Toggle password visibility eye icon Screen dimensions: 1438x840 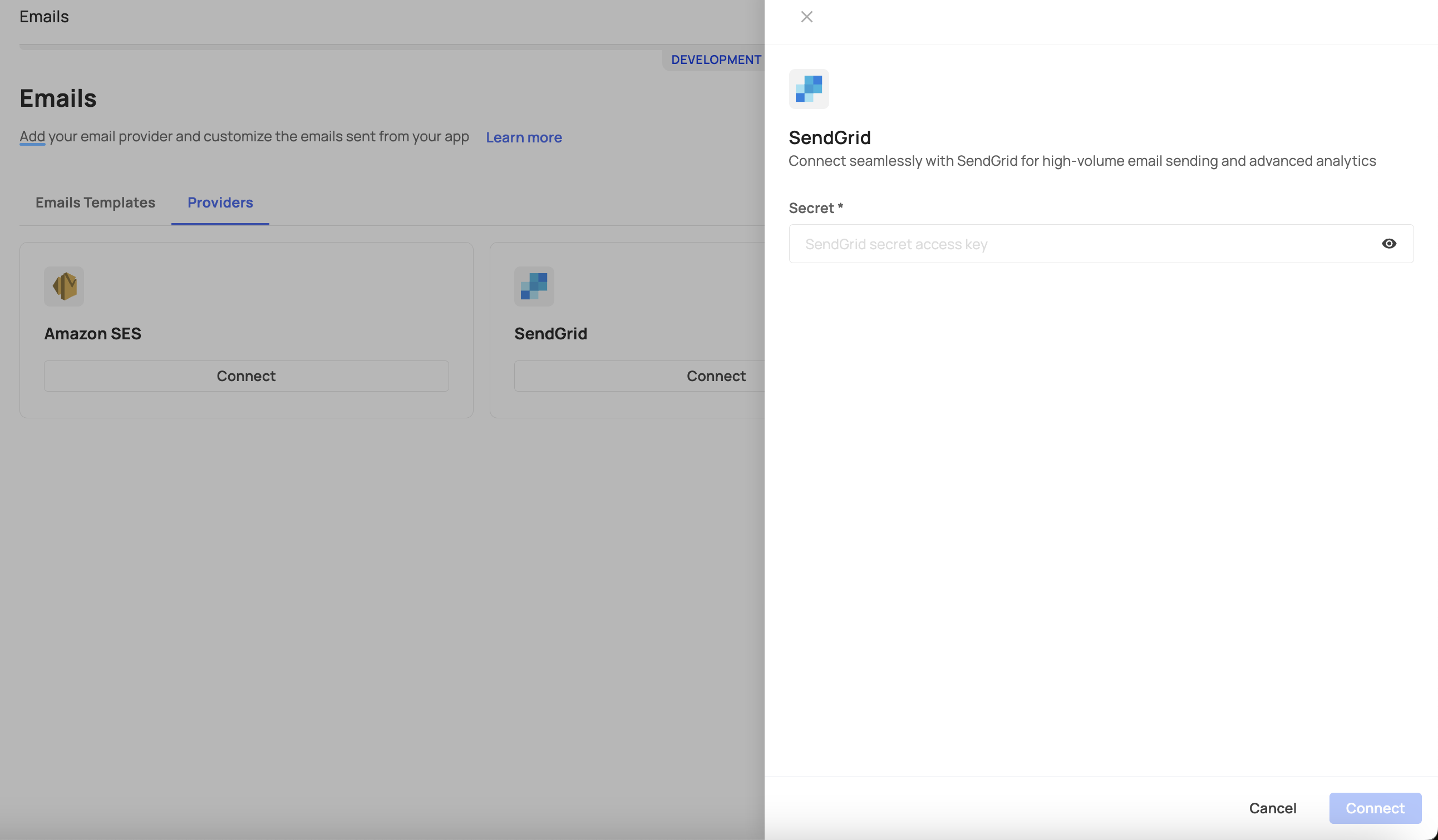pyautogui.click(x=1388, y=243)
